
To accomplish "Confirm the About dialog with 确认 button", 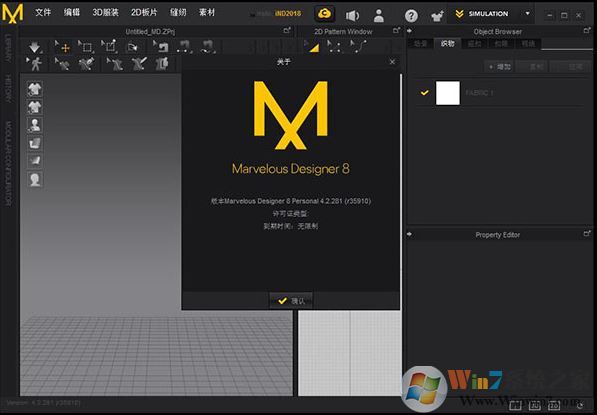I will (291, 301).
